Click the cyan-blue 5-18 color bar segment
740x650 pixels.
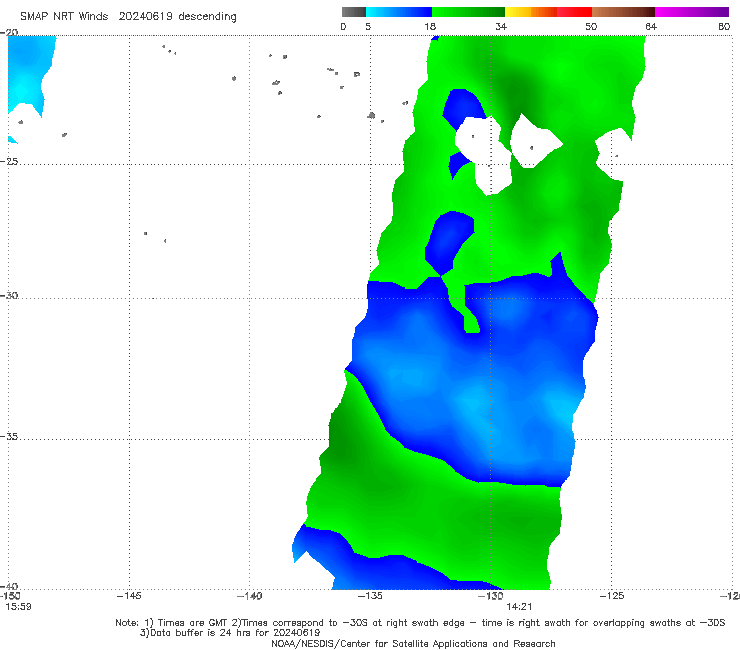399,12
